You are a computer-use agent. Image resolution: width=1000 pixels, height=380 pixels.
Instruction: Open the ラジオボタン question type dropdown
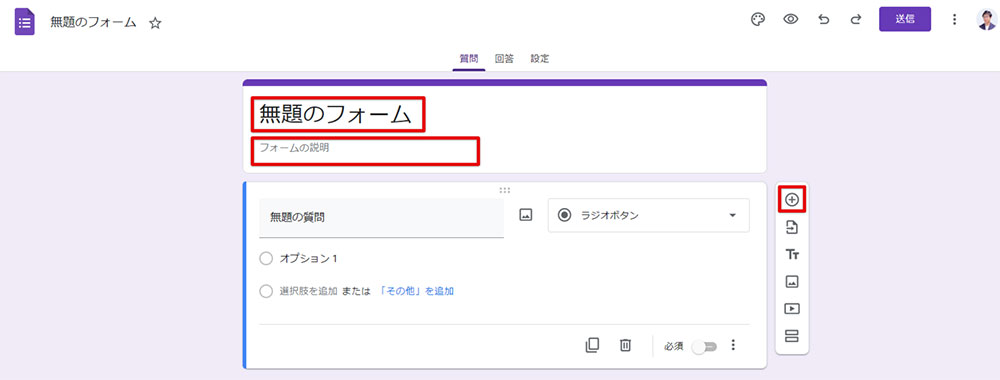649,216
